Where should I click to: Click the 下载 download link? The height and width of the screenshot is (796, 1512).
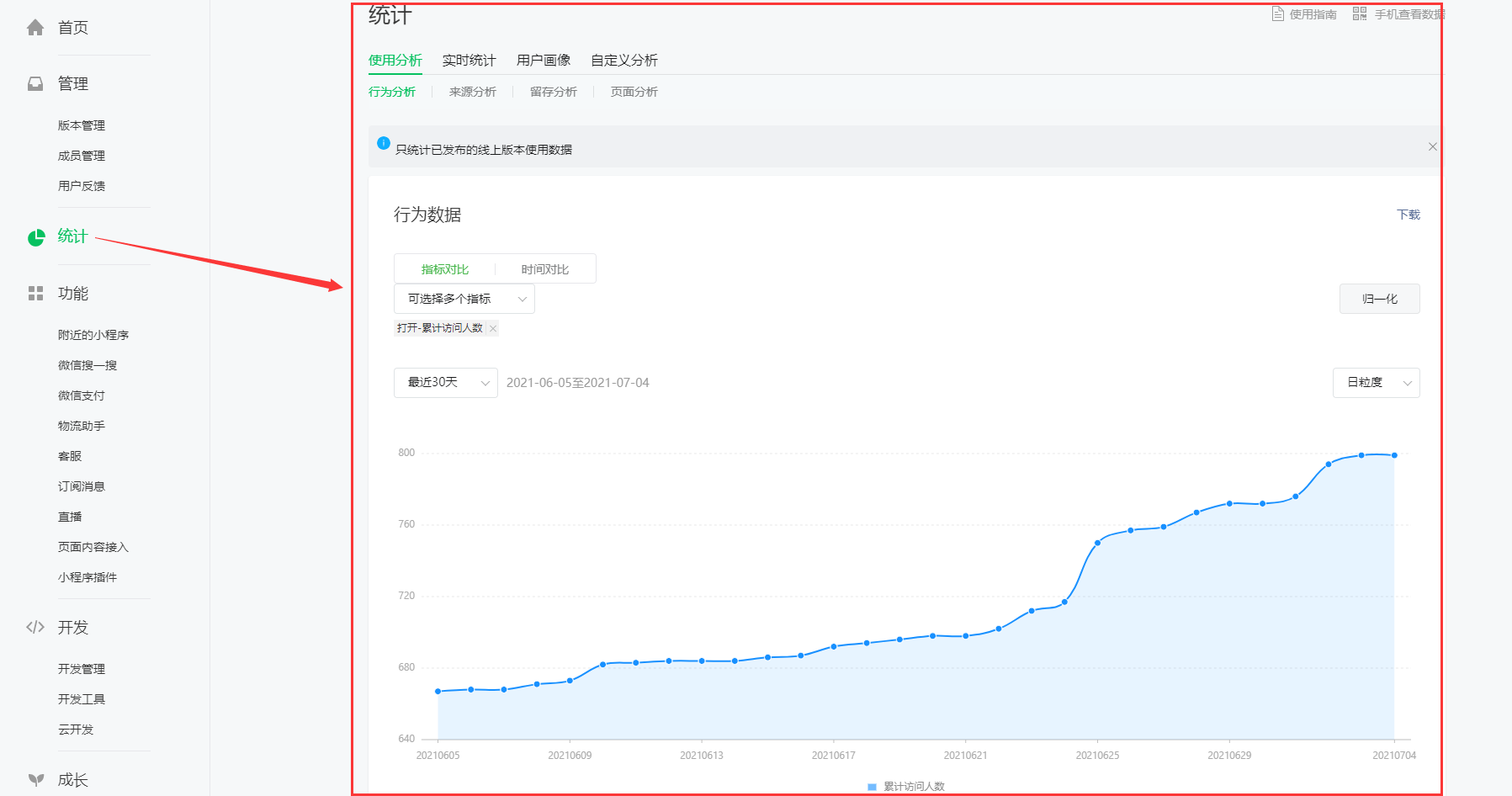1409,215
